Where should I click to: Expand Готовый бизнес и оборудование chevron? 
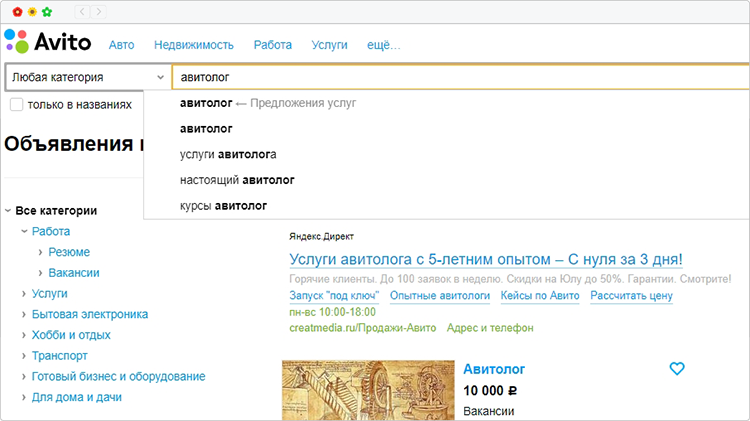pos(24,377)
